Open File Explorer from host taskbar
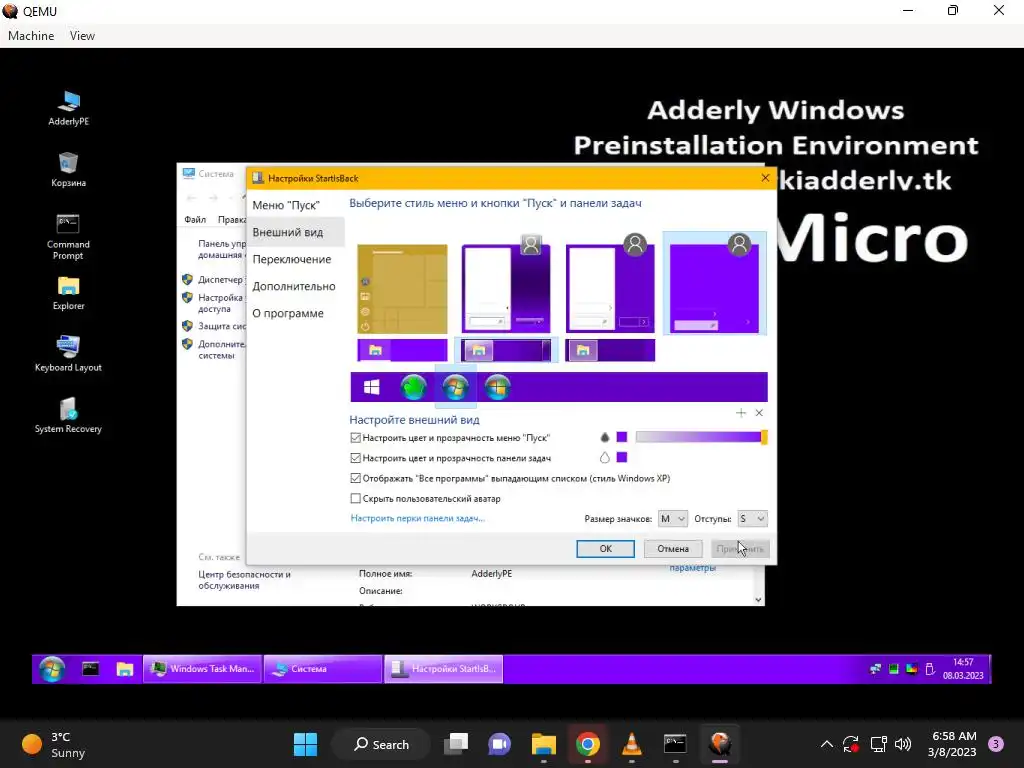 [x=543, y=744]
